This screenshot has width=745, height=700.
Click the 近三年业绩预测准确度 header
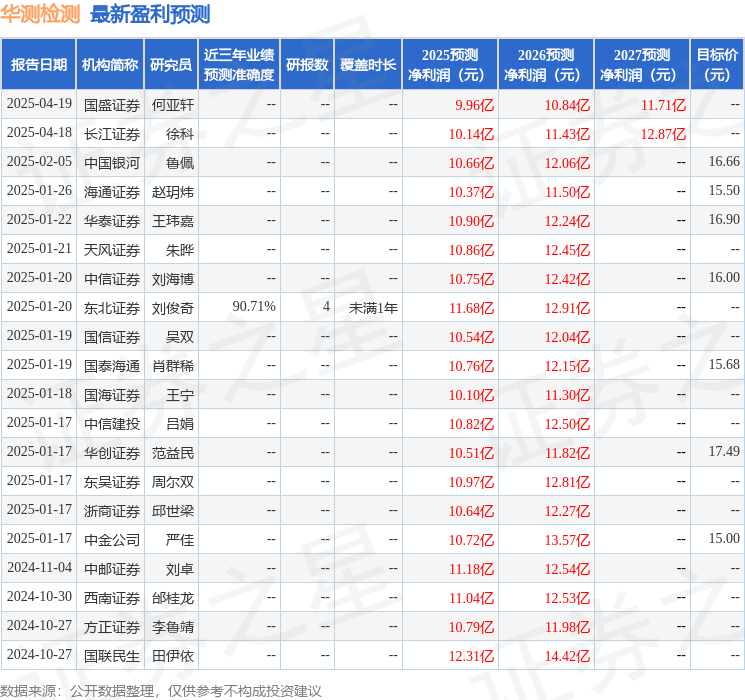pos(239,65)
